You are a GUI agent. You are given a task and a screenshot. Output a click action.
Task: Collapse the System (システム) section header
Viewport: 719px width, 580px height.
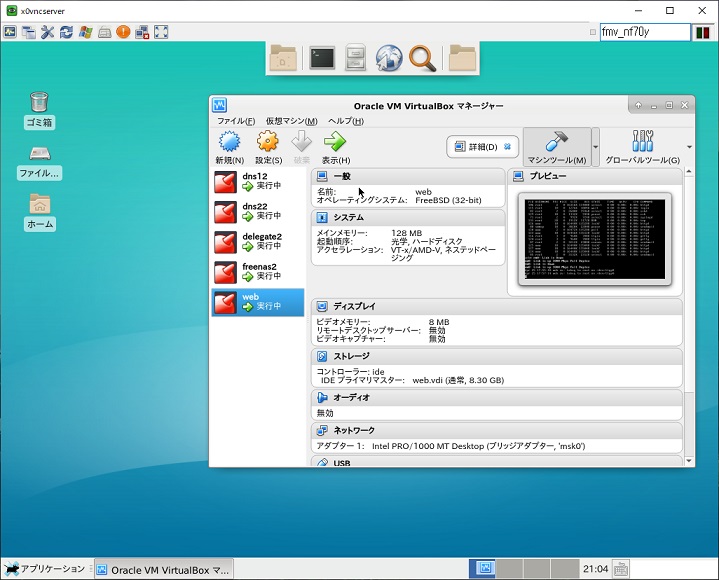408,217
